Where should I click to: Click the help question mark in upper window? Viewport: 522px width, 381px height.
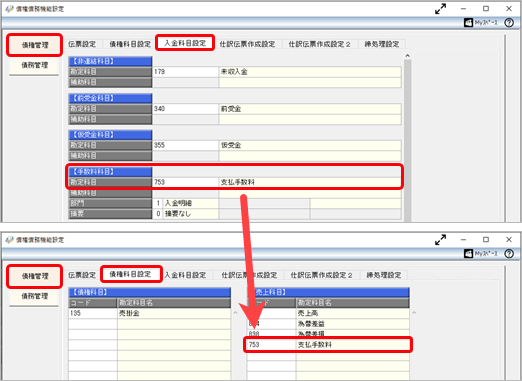[509, 23]
